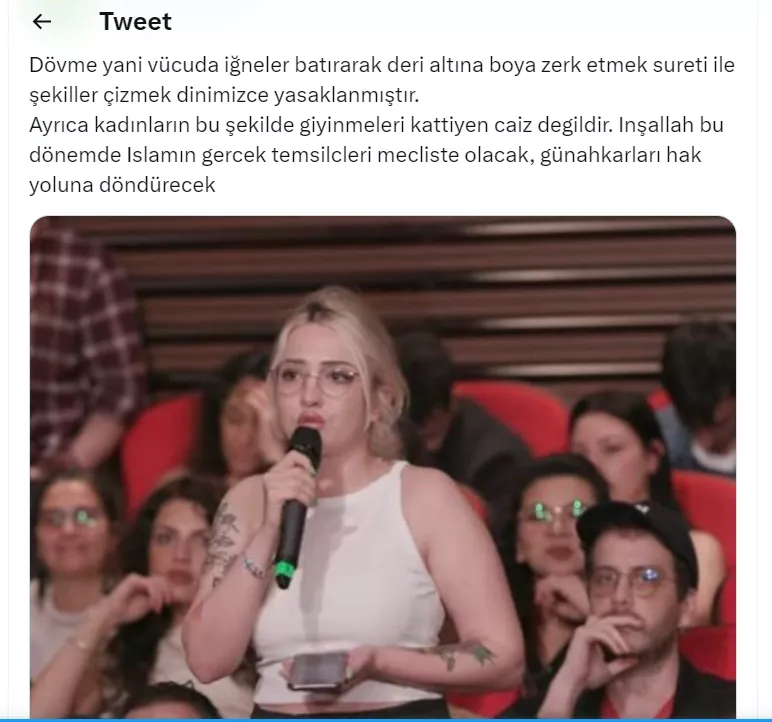Screen dimensions: 772x722
Task: Click the word "yasaklanmıştır" in the tweet
Action: click(x=345, y=96)
